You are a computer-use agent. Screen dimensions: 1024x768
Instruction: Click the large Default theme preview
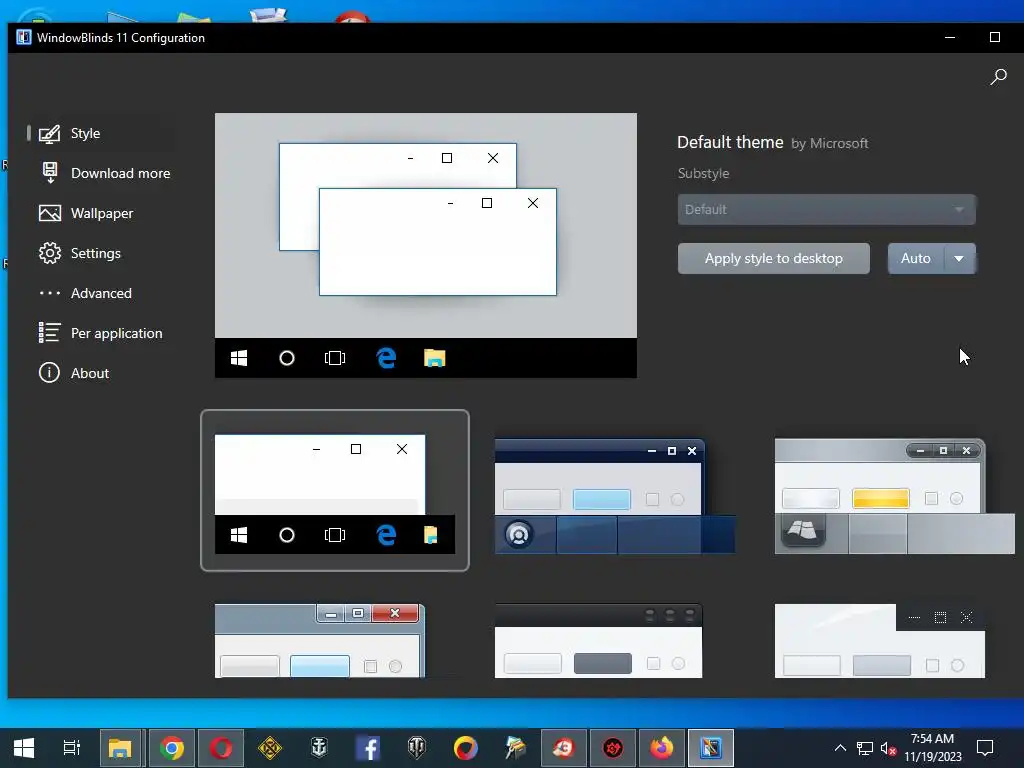coord(426,245)
